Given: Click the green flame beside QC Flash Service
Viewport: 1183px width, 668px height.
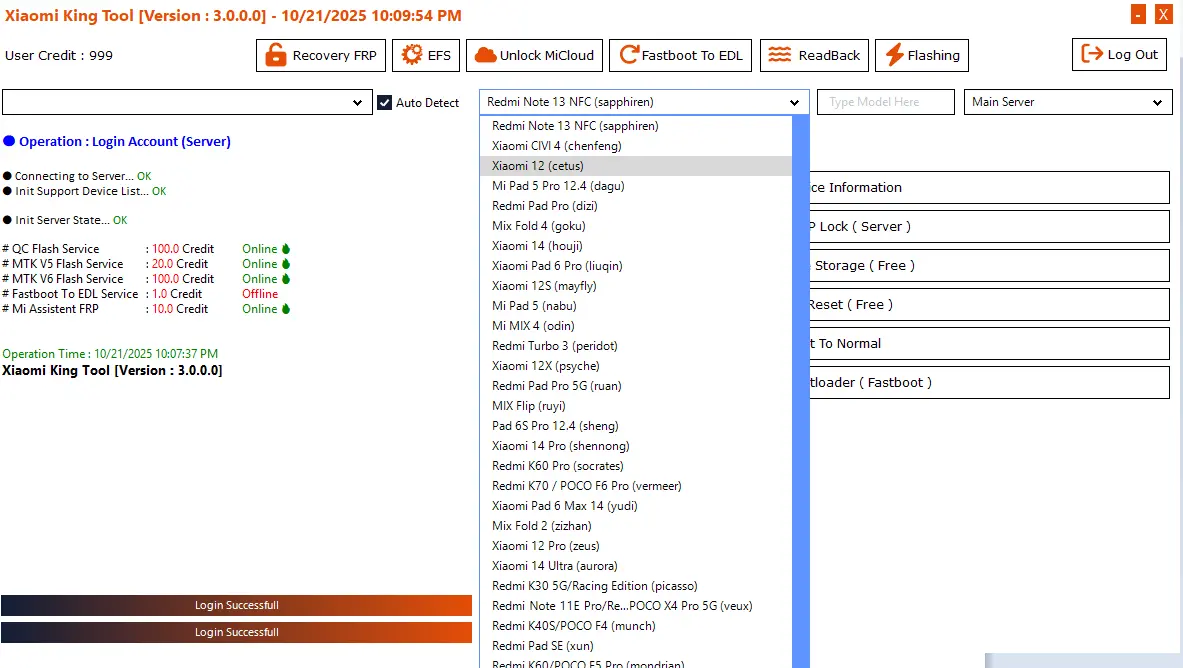Looking at the screenshot, I should [286, 248].
